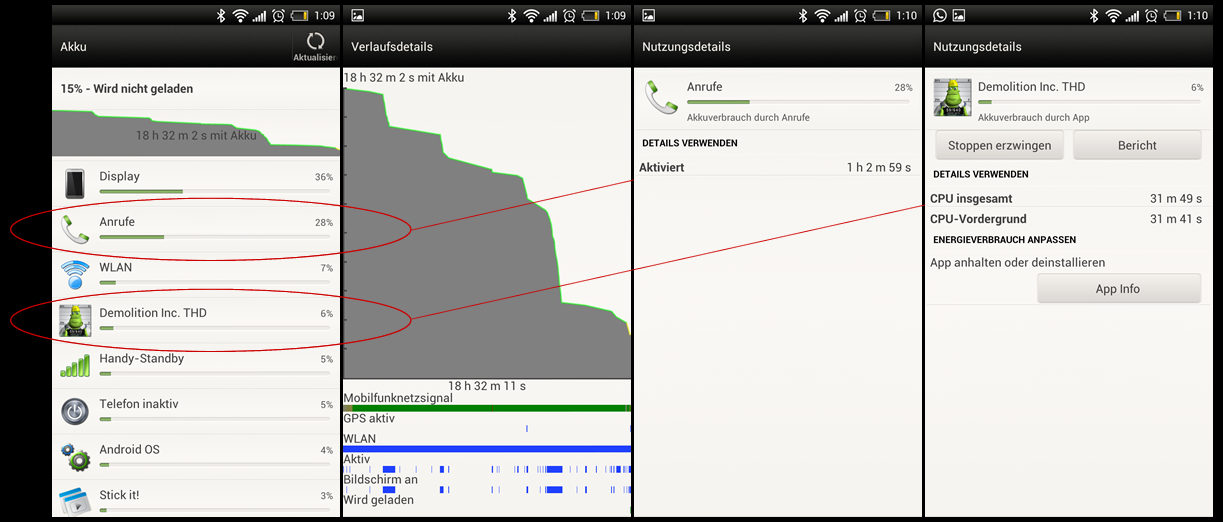The width and height of the screenshot is (1223, 522).
Task: Tap the Display 36% usage bar
Action: [x=214, y=191]
